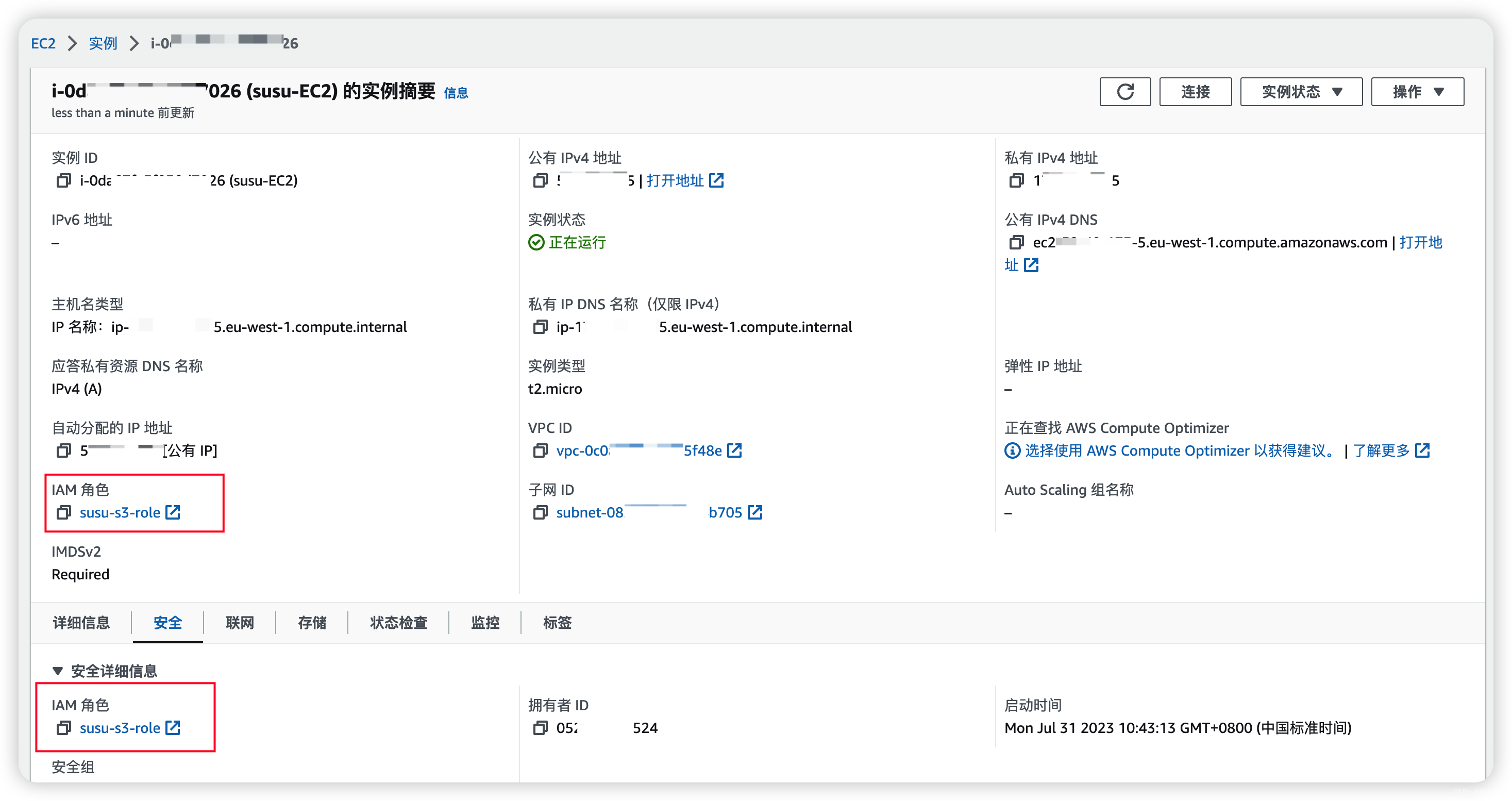The image size is (1512, 801).
Task: Click external icon of summary IAM role
Action: pyautogui.click(x=173, y=513)
